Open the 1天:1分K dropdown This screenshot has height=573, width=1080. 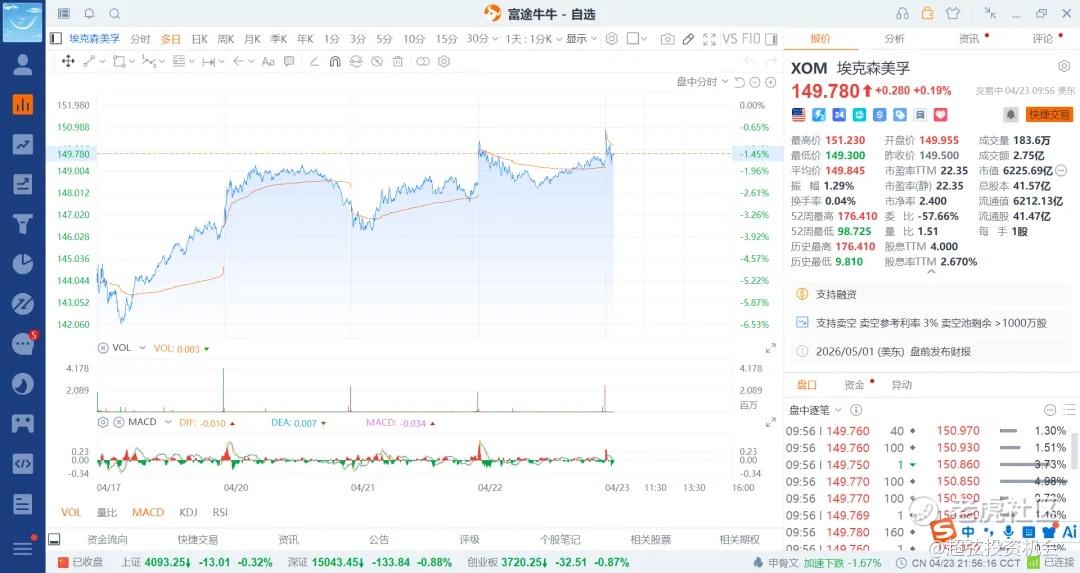coord(533,39)
